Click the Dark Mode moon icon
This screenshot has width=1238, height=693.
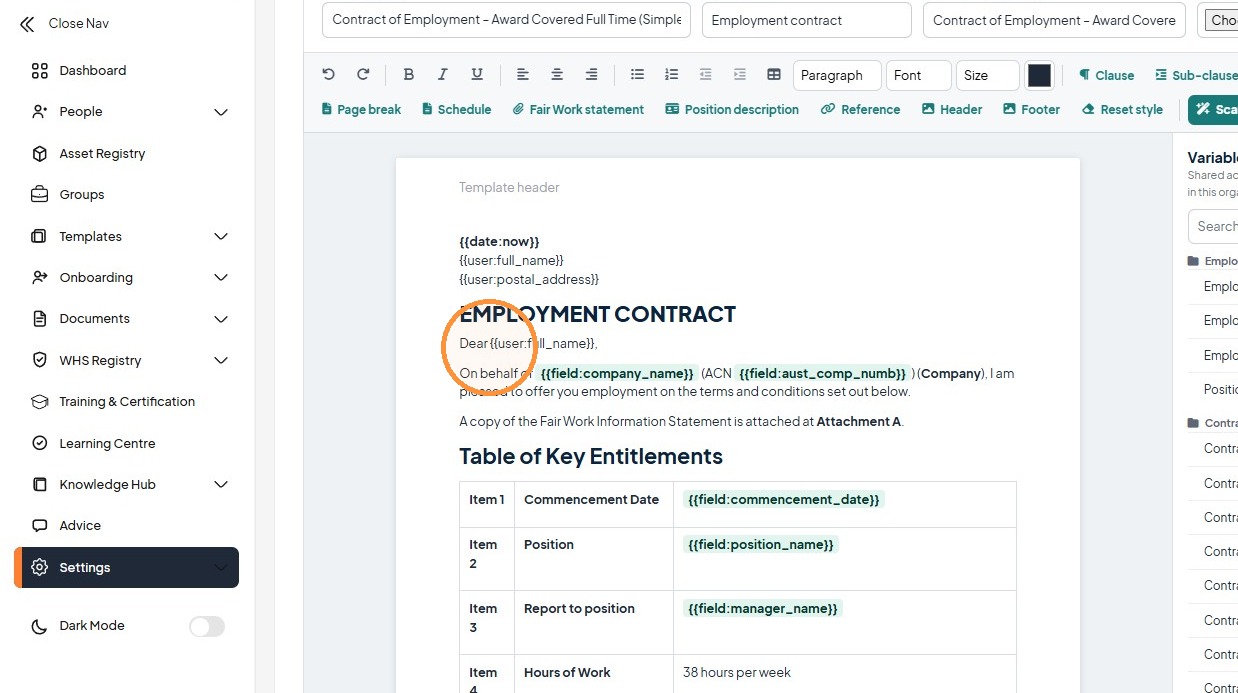coord(40,627)
